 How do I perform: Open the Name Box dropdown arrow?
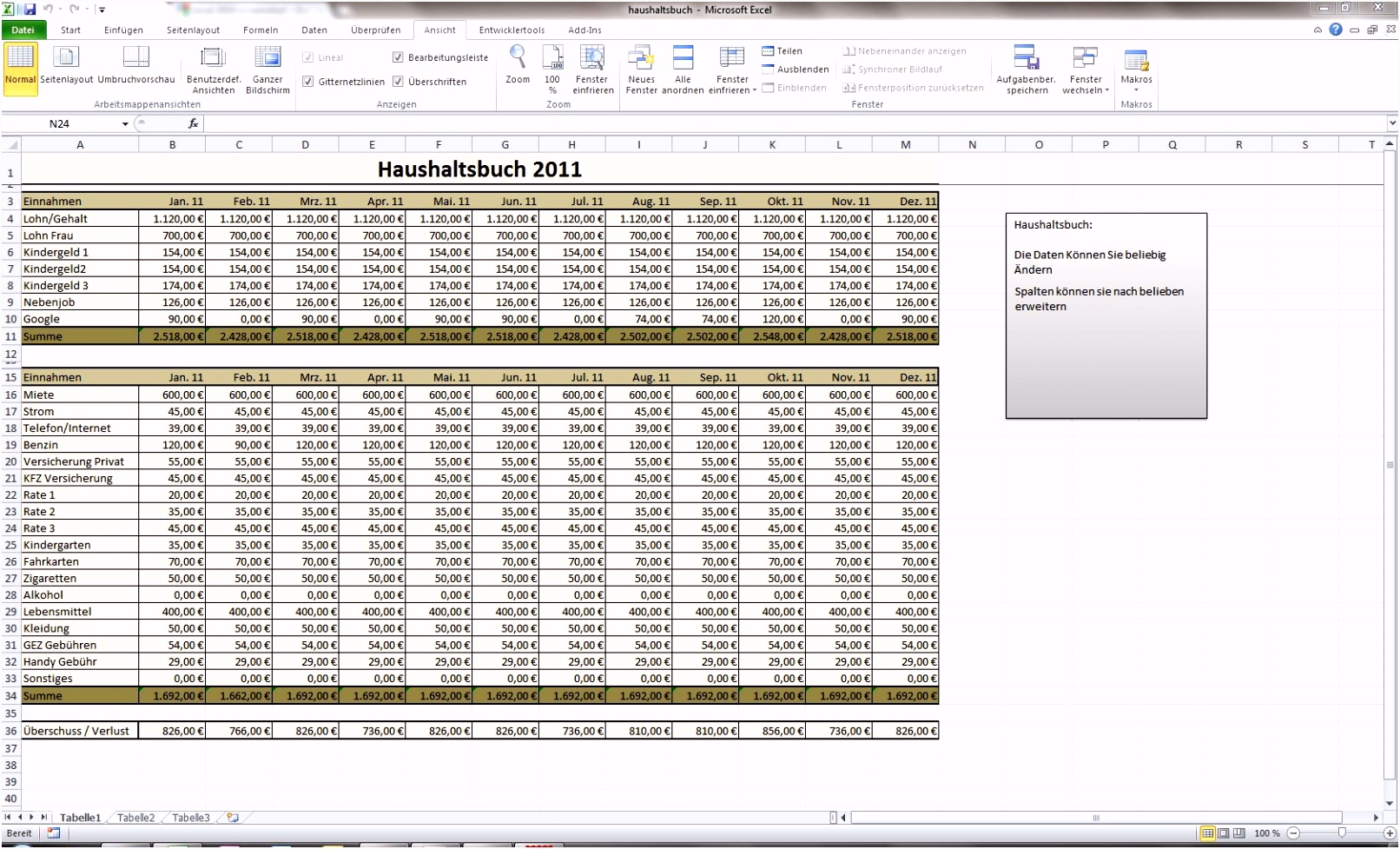pos(125,124)
